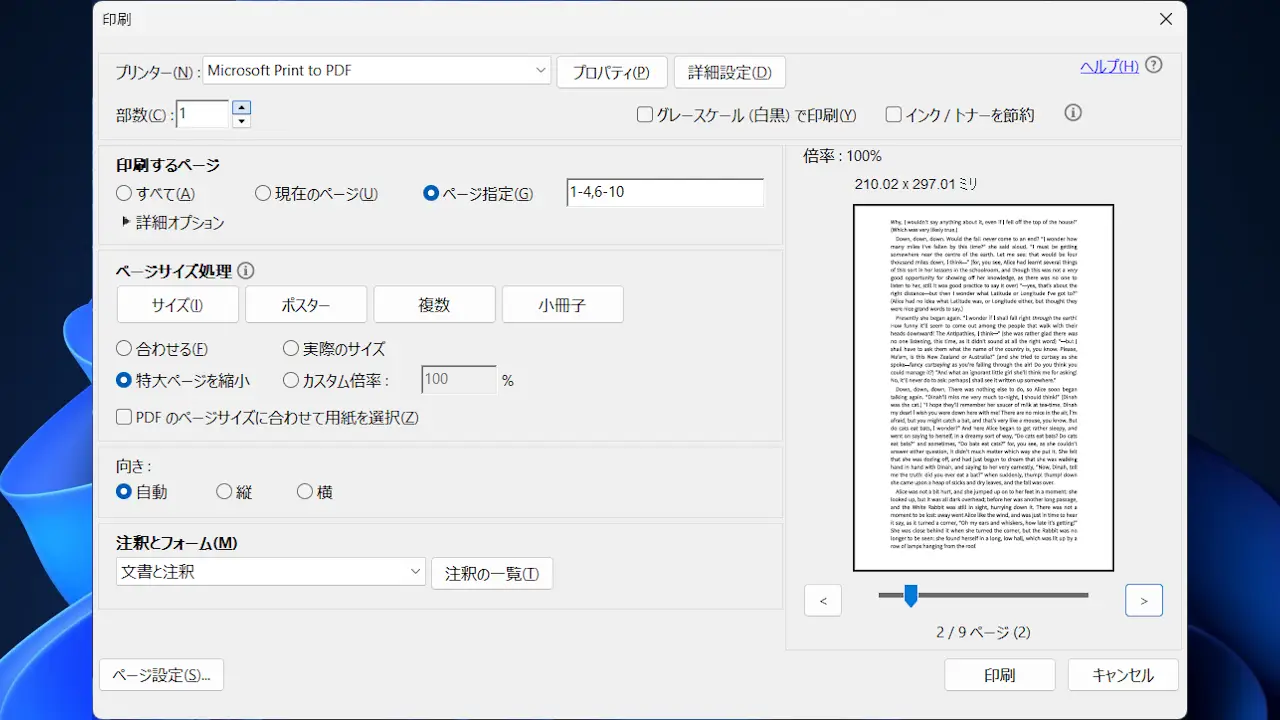Click the custom scale percent field
1280x720 pixels.
click(x=459, y=380)
